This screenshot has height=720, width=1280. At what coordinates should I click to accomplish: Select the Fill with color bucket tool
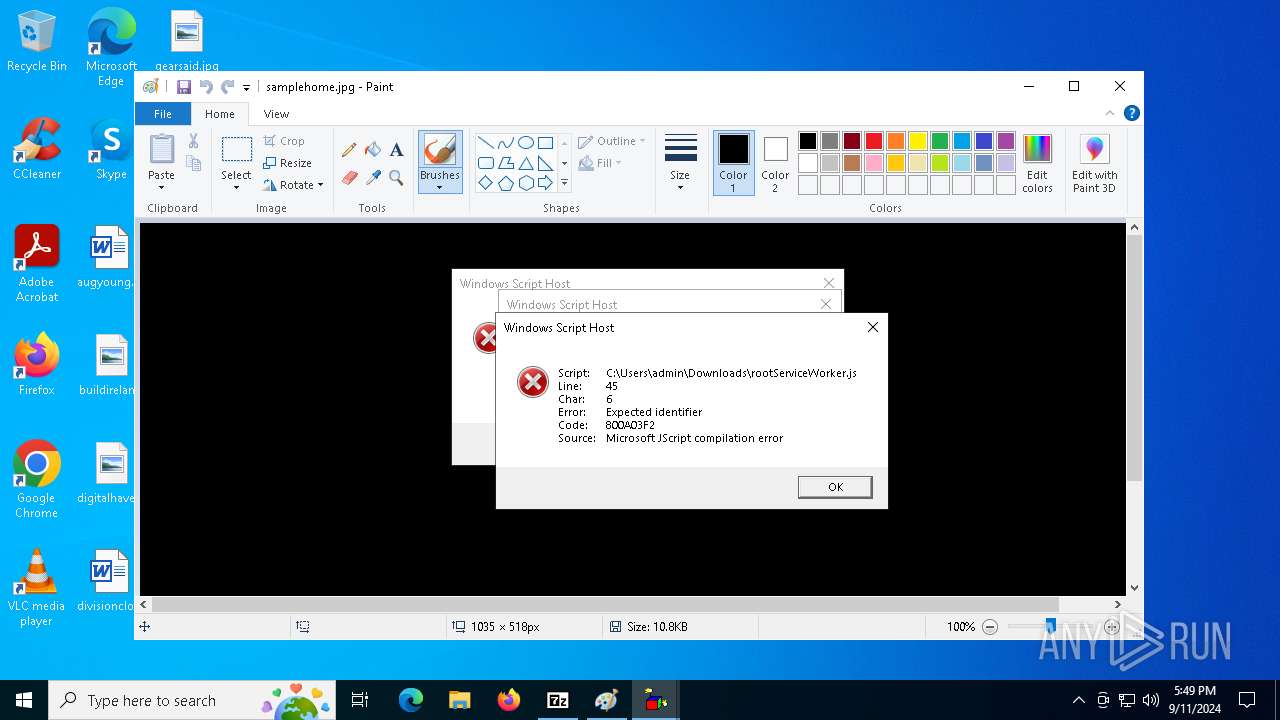373,150
